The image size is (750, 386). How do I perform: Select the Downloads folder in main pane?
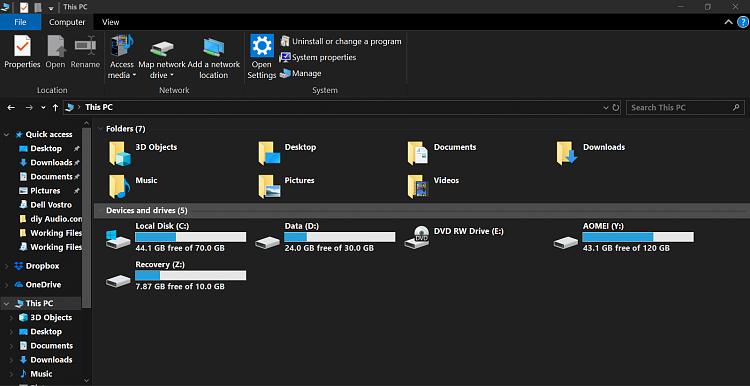coord(591,153)
